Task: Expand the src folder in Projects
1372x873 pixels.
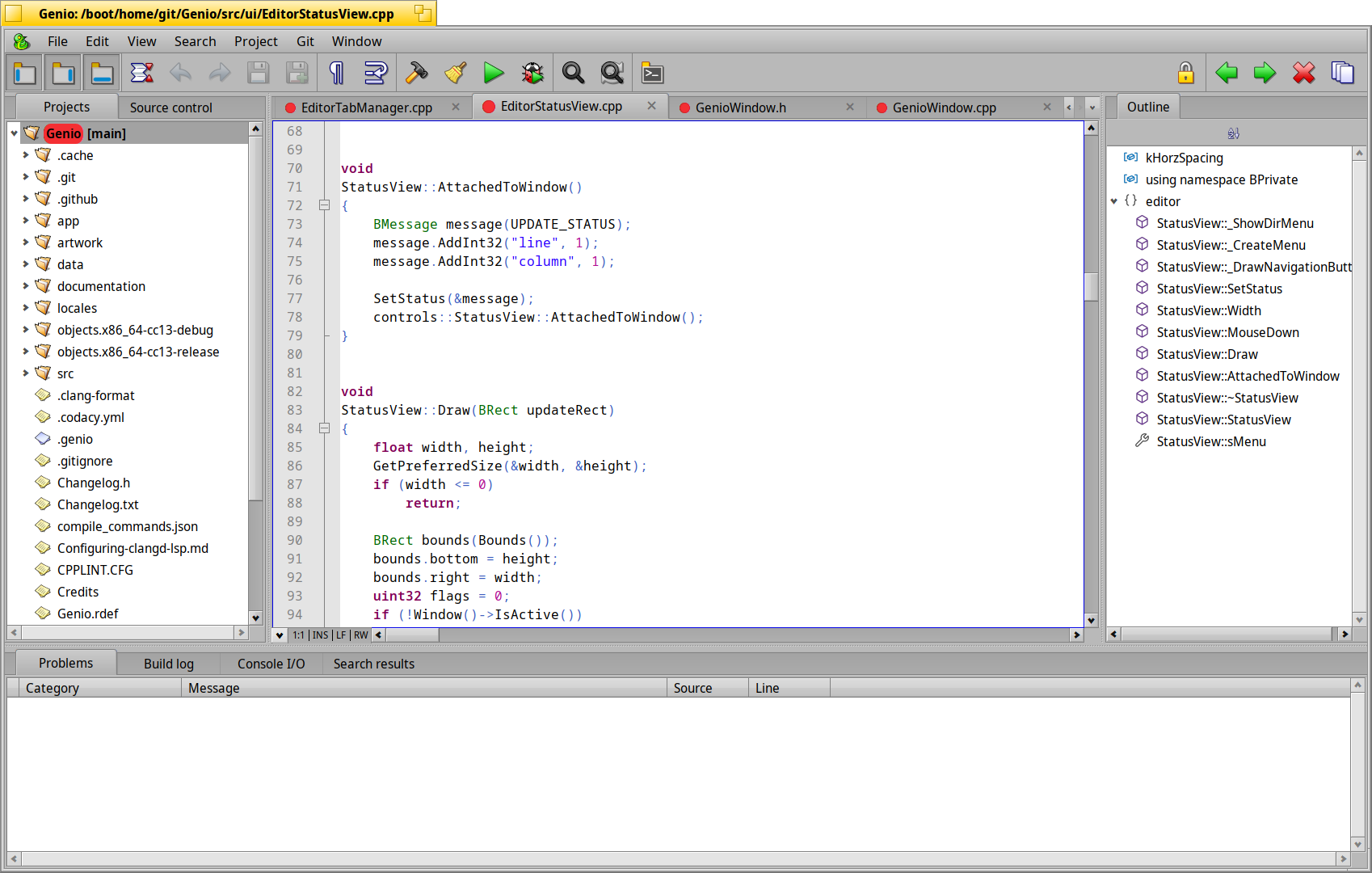Action: pyautogui.click(x=26, y=373)
